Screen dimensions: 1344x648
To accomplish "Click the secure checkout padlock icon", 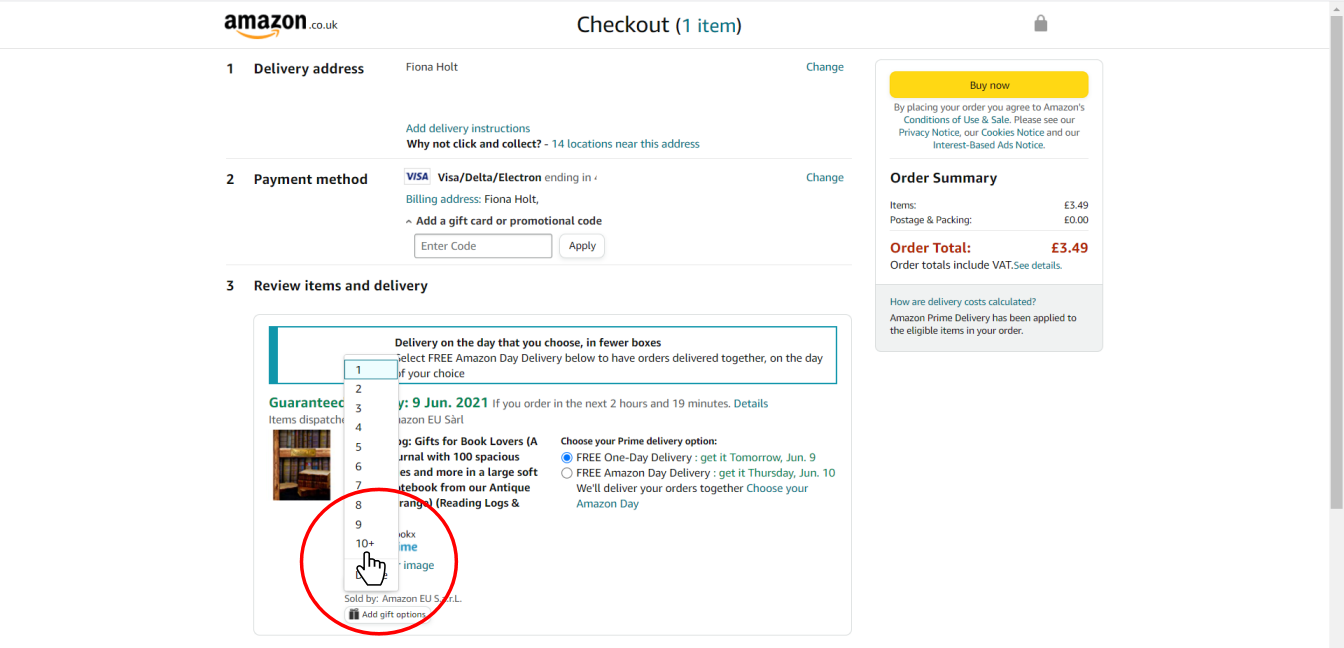I will [x=1040, y=23].
